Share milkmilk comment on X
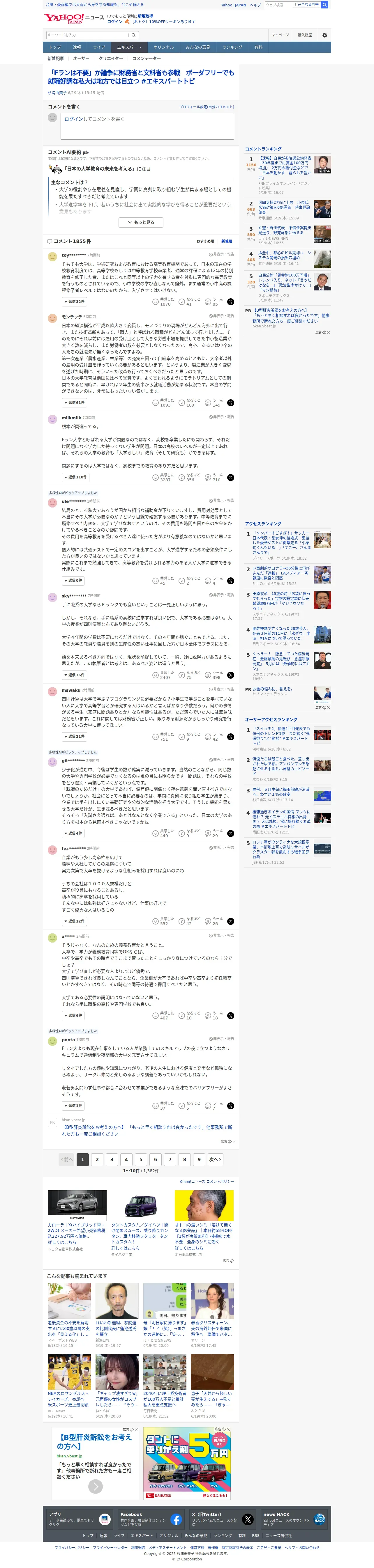Image resolution: width=374 pixels, height=1568 pixels. 230,477
